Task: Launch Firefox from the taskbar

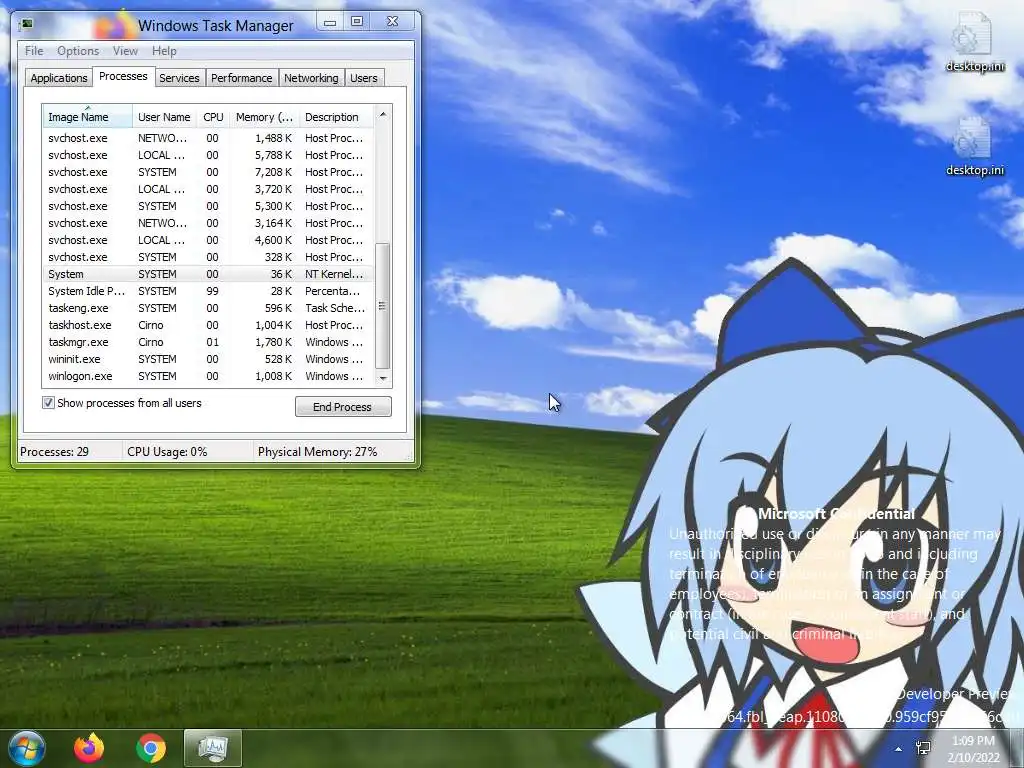Action: [x=89, y=748]
